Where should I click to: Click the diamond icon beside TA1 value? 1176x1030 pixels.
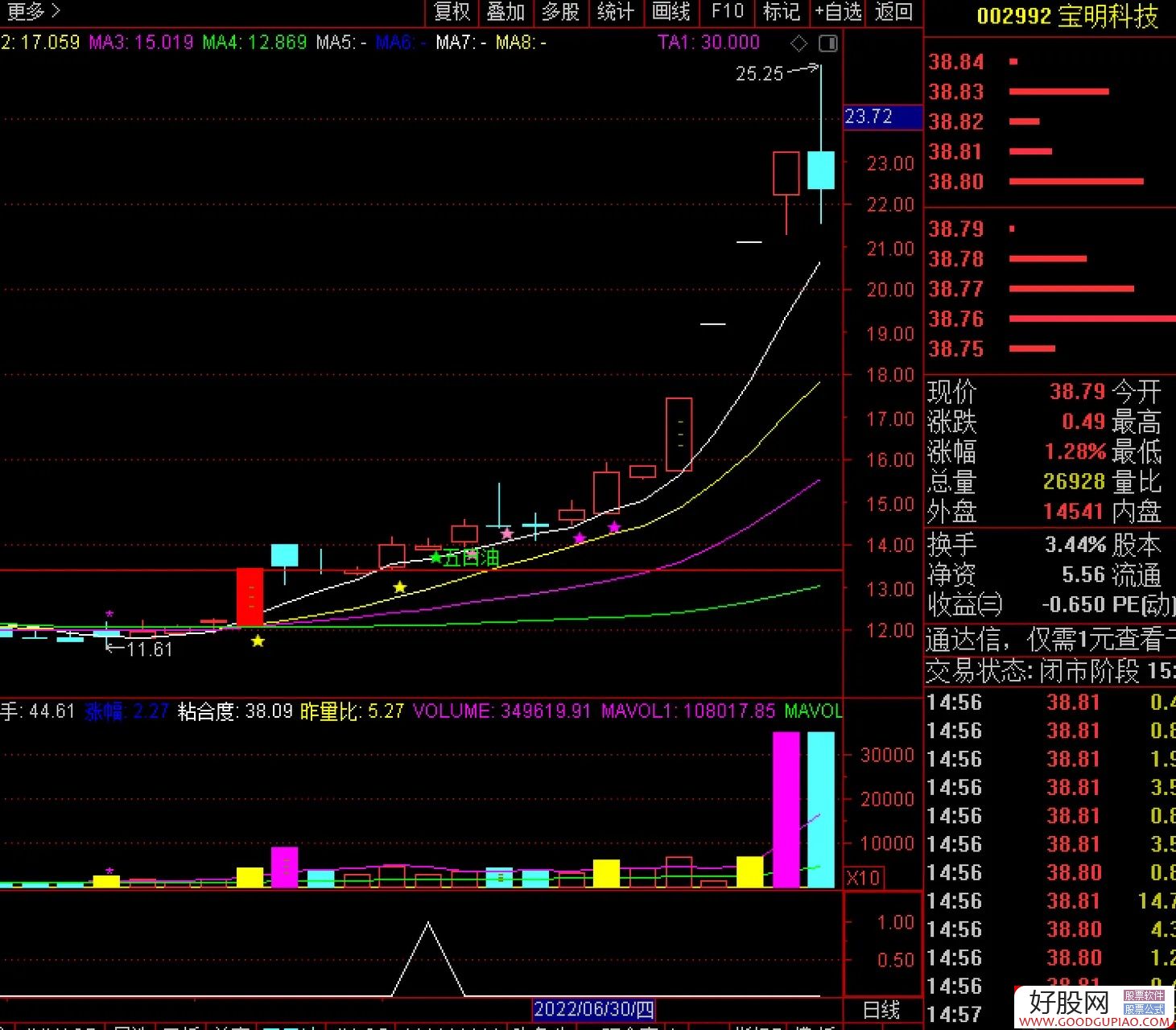[x=798, y=43]
